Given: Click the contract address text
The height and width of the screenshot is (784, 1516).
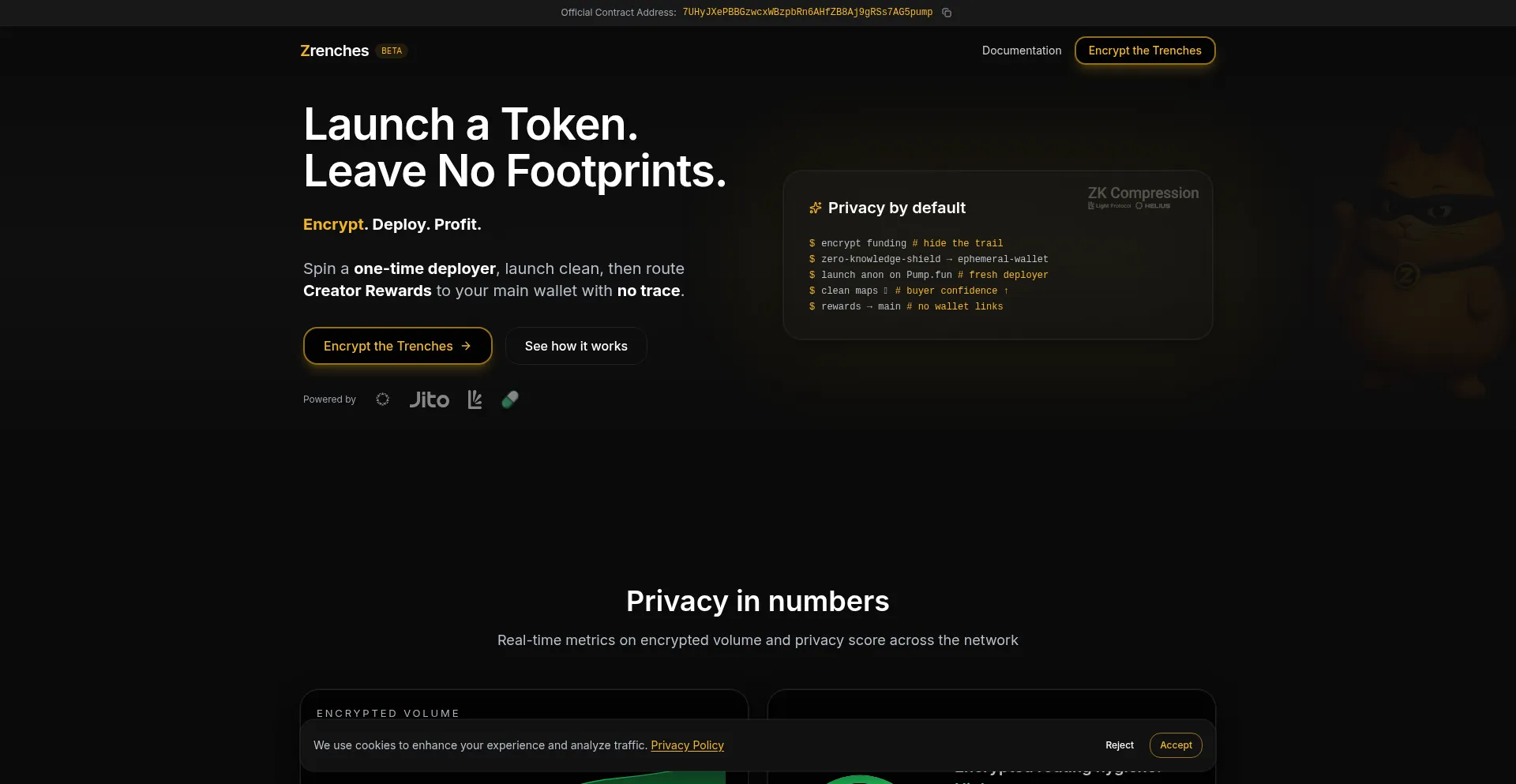Looking at the screenshot, I should click(x=807, y=13).
